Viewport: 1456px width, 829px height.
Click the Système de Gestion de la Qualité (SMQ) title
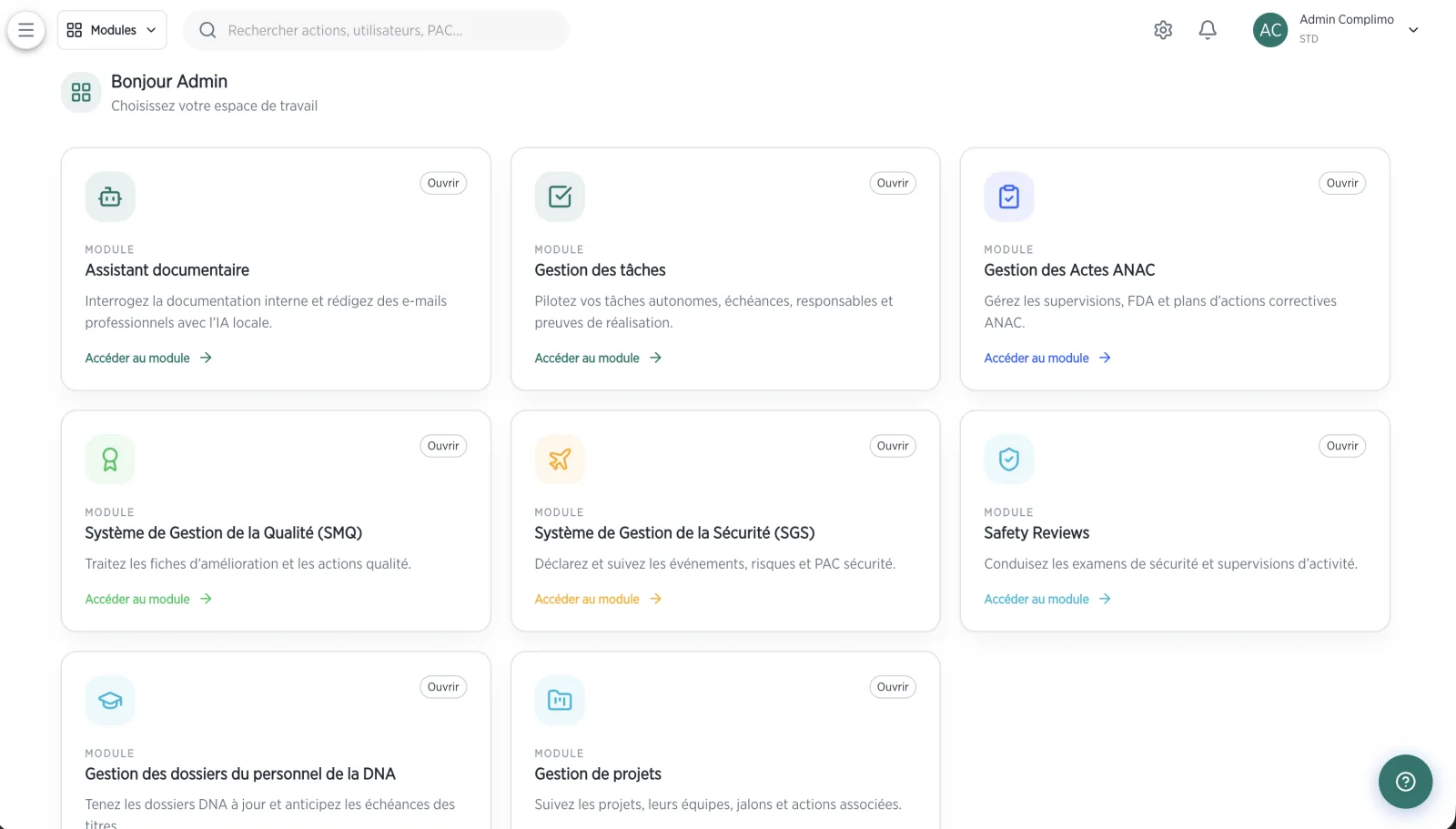coord(224,533)
